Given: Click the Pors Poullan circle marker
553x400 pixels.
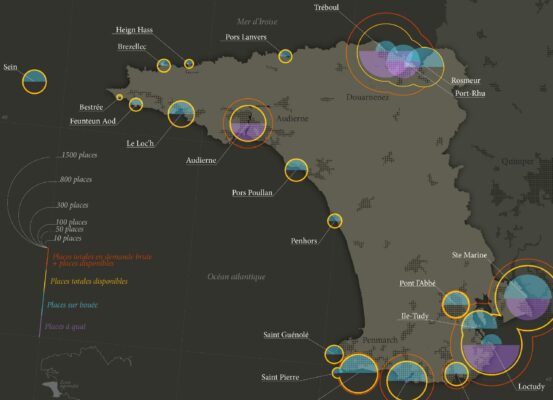Looking at the screenshot, I should 296,170.
